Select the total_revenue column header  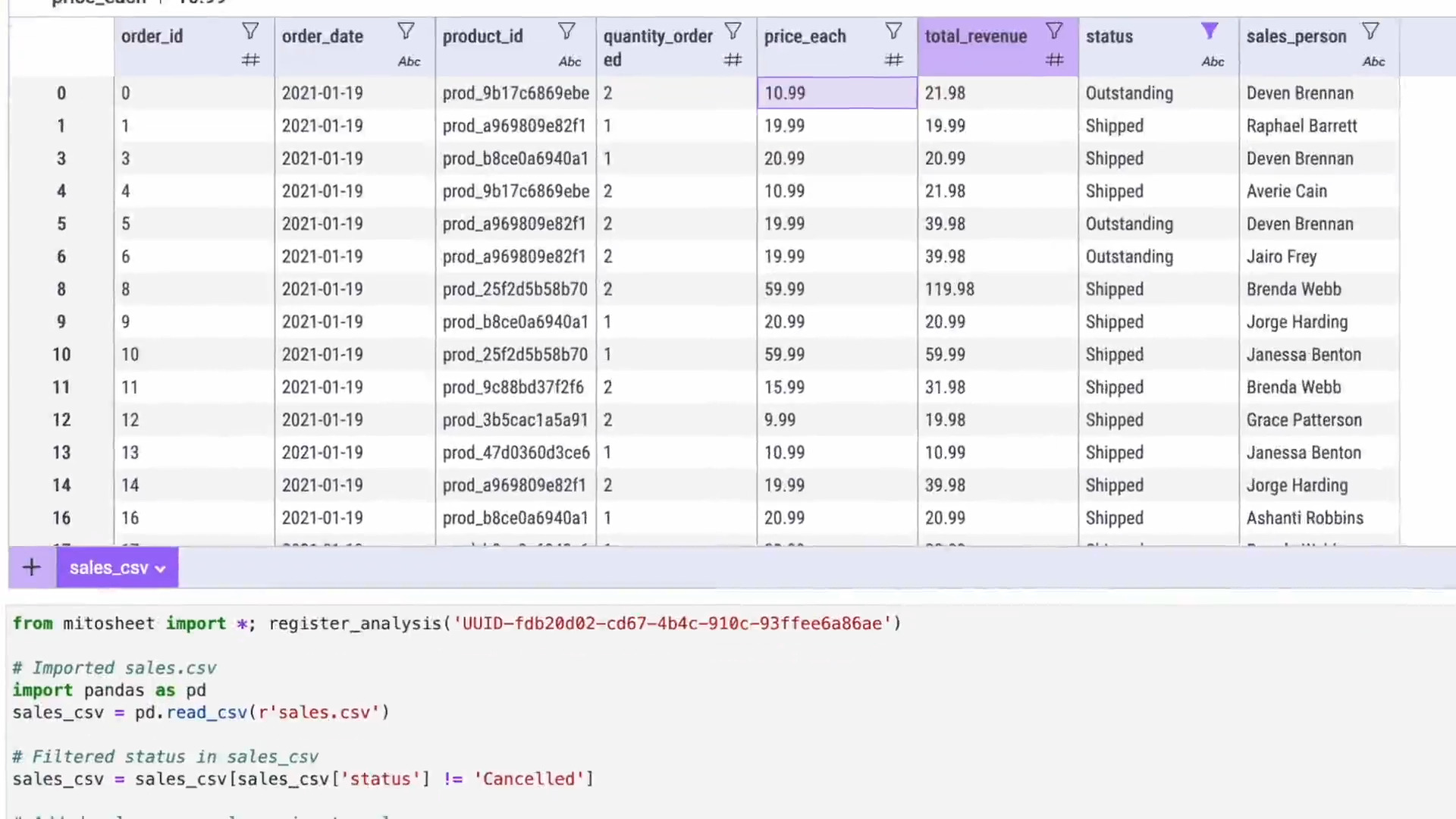coord(975,36)
